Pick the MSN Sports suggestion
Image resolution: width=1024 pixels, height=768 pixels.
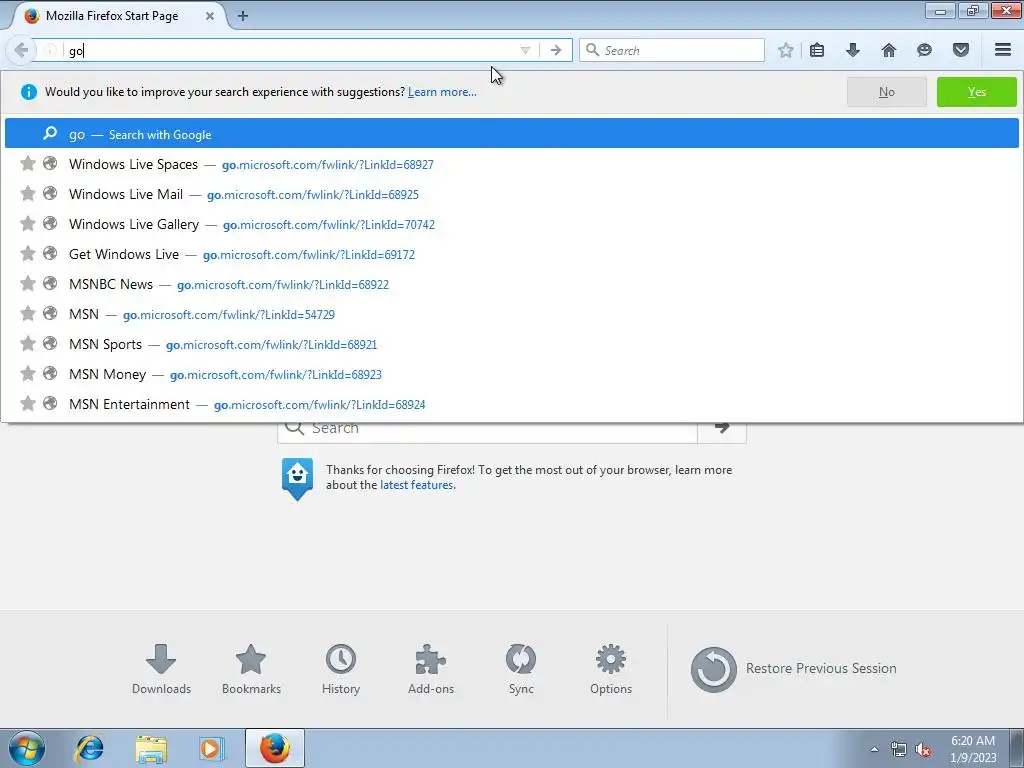point(511,344)
